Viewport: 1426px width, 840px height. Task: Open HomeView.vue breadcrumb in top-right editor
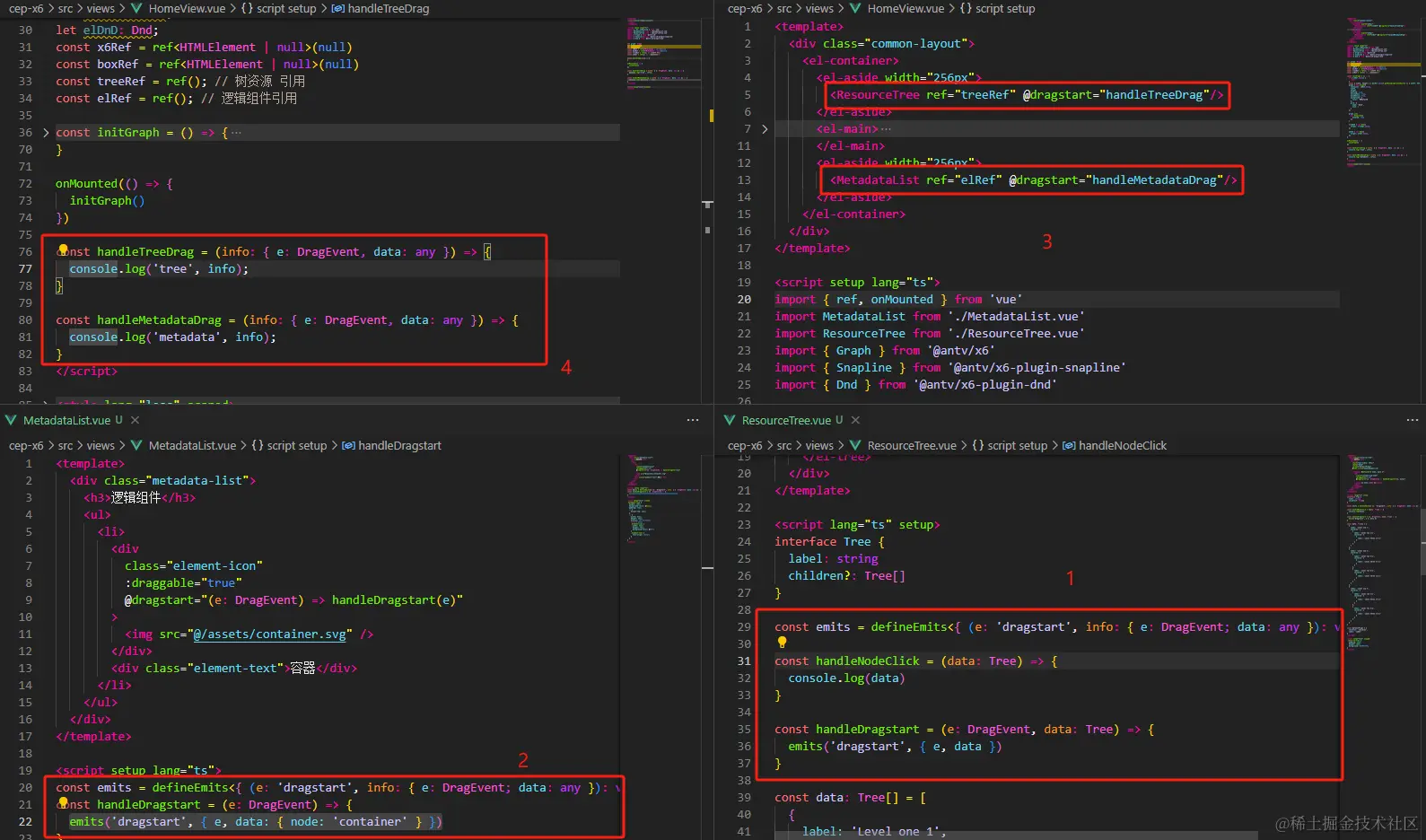pos(905,9)
